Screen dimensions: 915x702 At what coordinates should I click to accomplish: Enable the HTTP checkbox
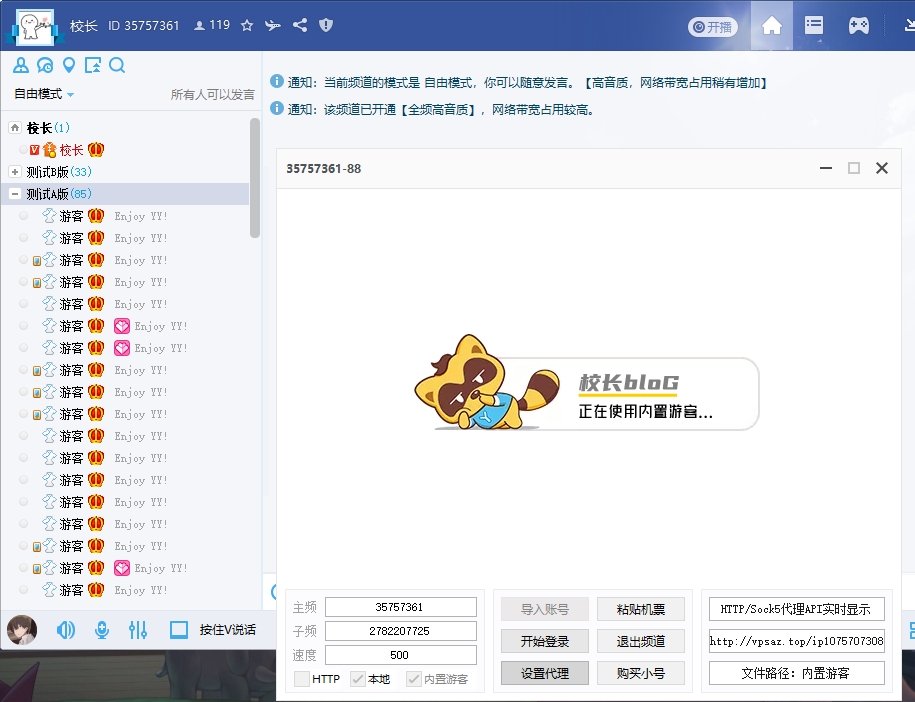(302, 679)
